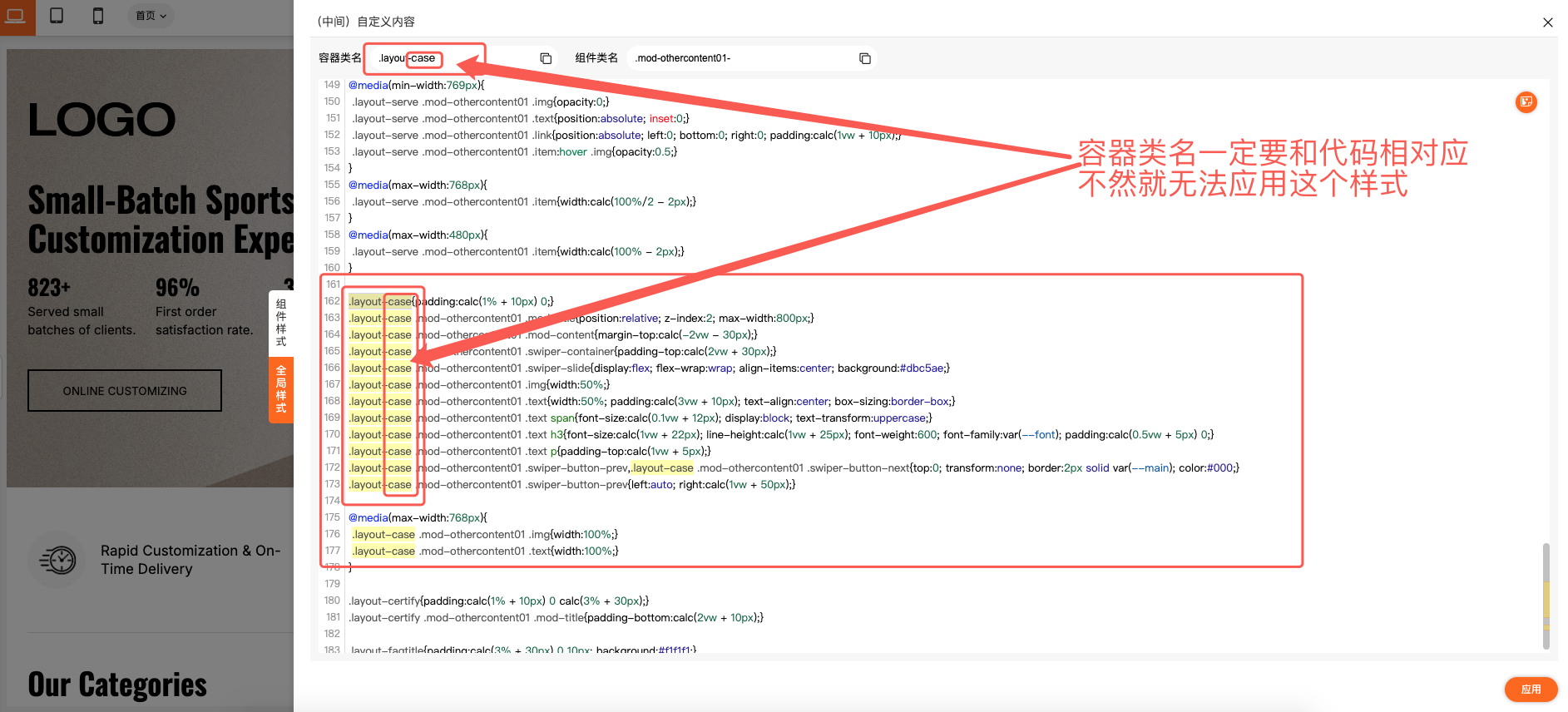The width and height of the screenshot is (1568, 712).
Task: Click the Our Categories heading
Action: coord(117,685)
